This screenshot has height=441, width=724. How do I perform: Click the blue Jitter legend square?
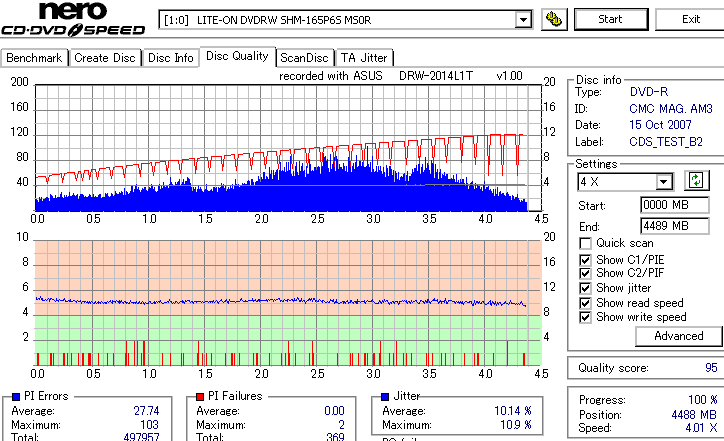click(x=385, y=396)
